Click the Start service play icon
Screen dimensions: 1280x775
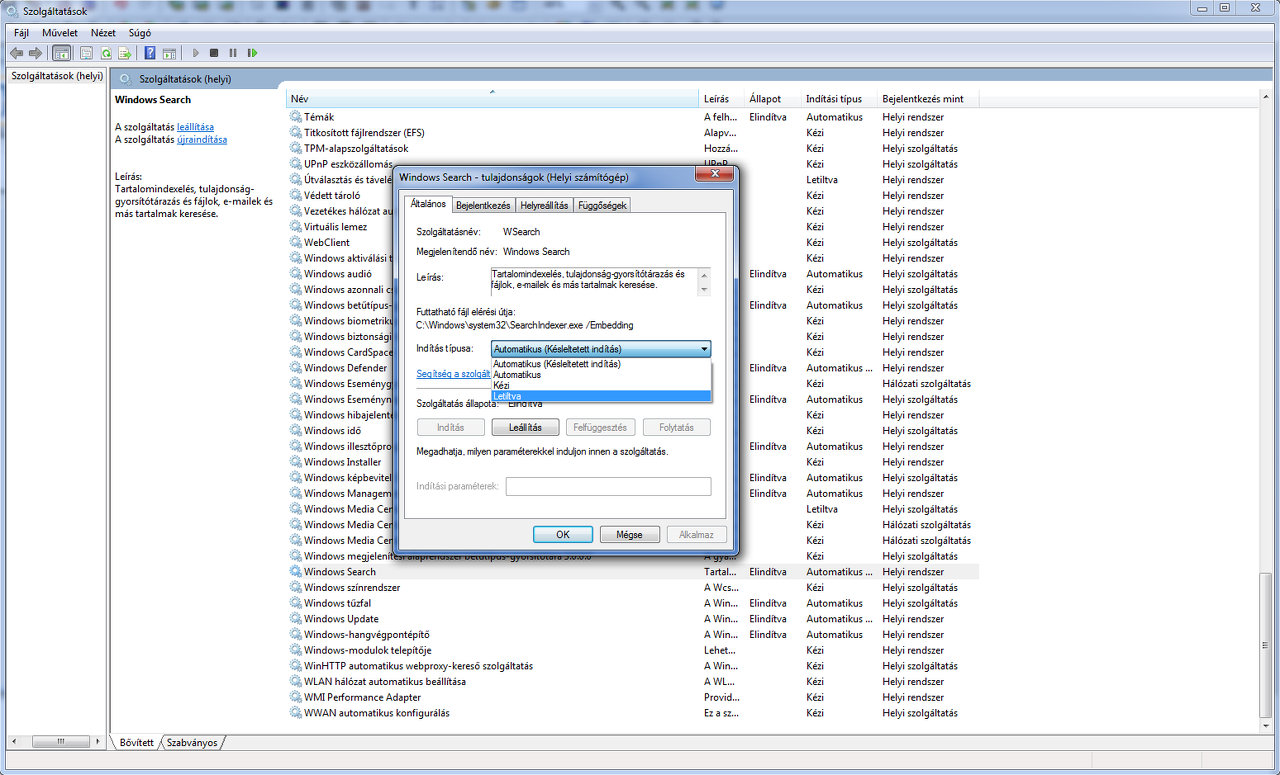tap(196, 53)
